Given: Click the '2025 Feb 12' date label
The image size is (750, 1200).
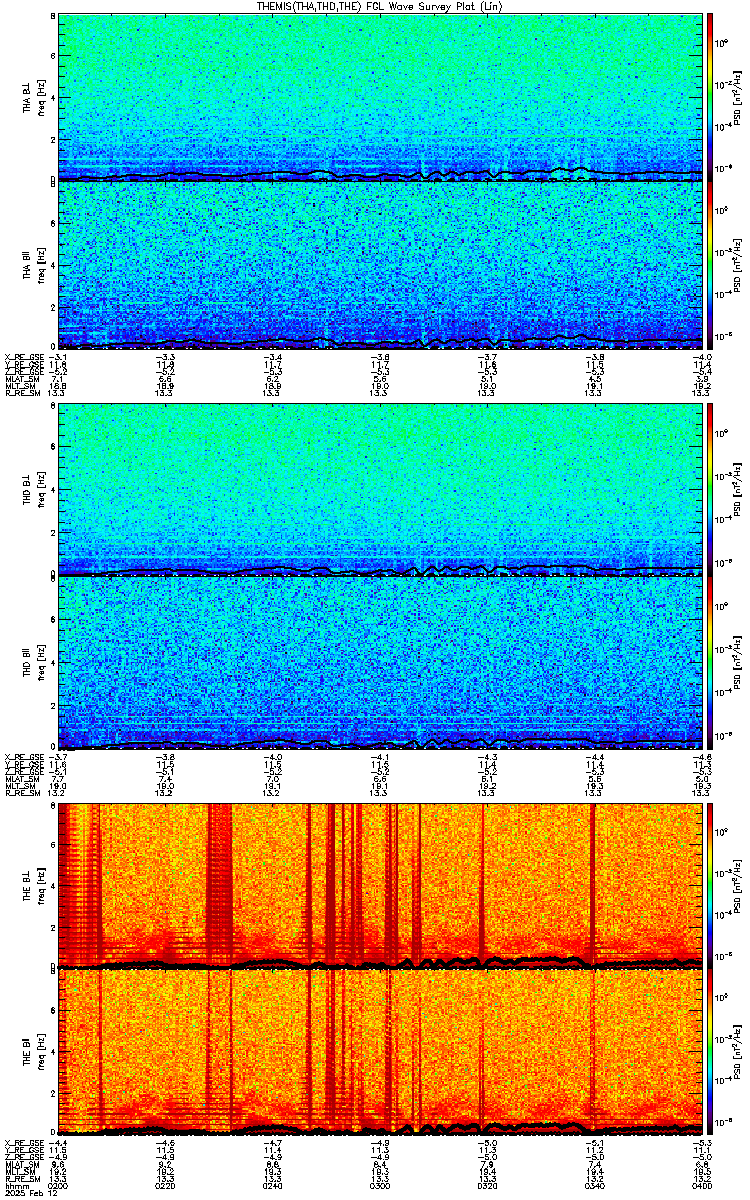Looking at the screenshot, I should coord(29,1192).
